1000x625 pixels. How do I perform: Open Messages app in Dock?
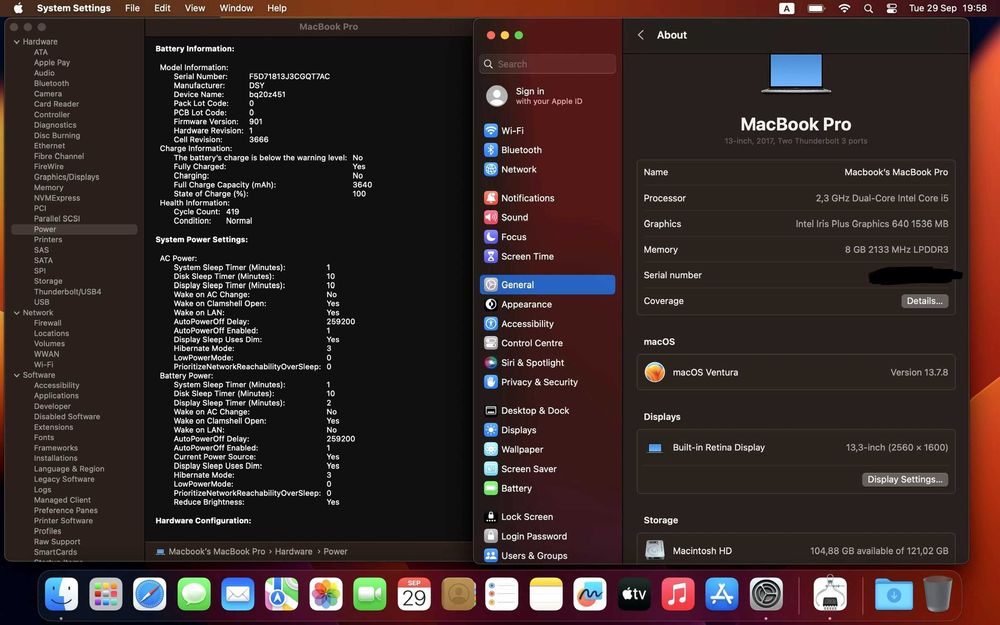tap(194, 594)
